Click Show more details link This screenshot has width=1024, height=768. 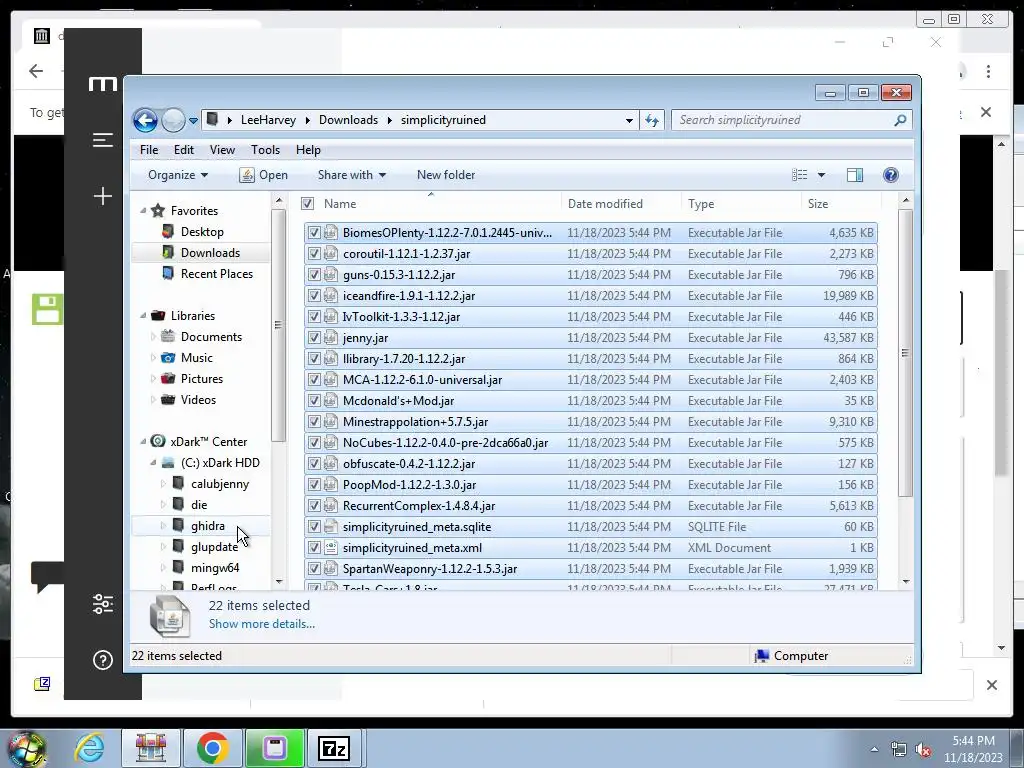(262, 624)
